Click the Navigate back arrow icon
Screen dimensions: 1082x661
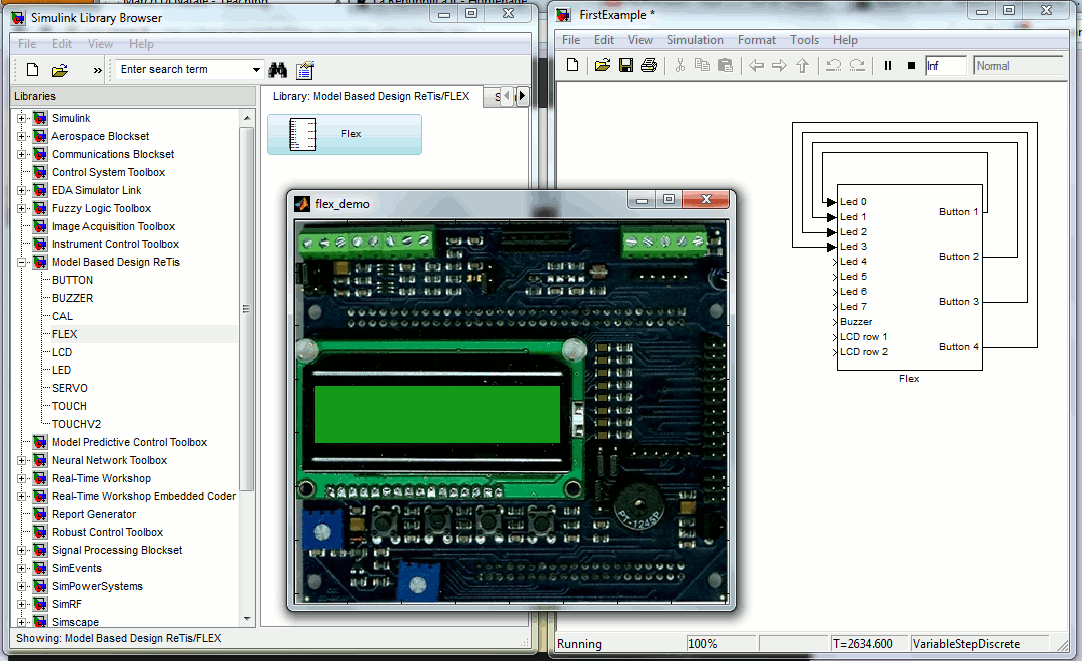(756, 66)
